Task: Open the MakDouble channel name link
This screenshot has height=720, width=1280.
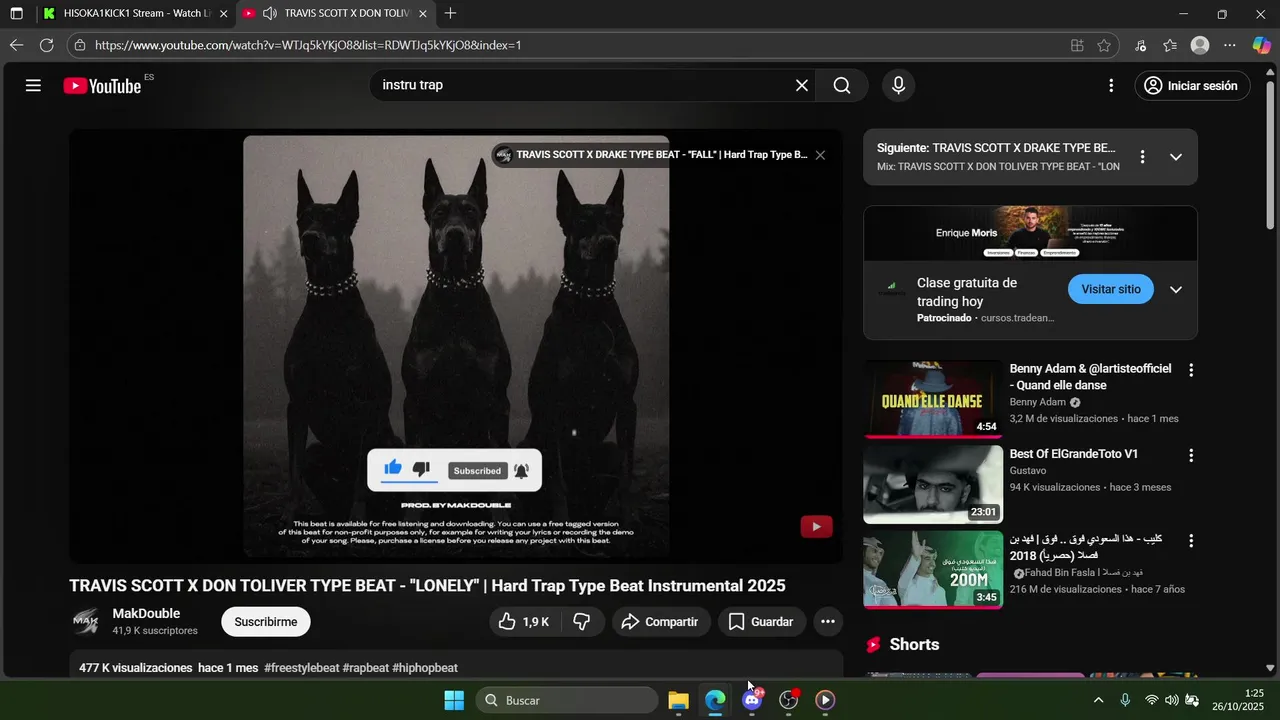Action: click(x=146, y=614)
